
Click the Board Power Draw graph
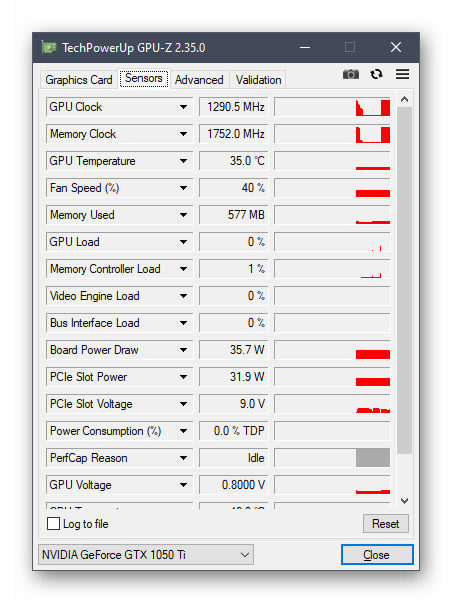[332, 350]
